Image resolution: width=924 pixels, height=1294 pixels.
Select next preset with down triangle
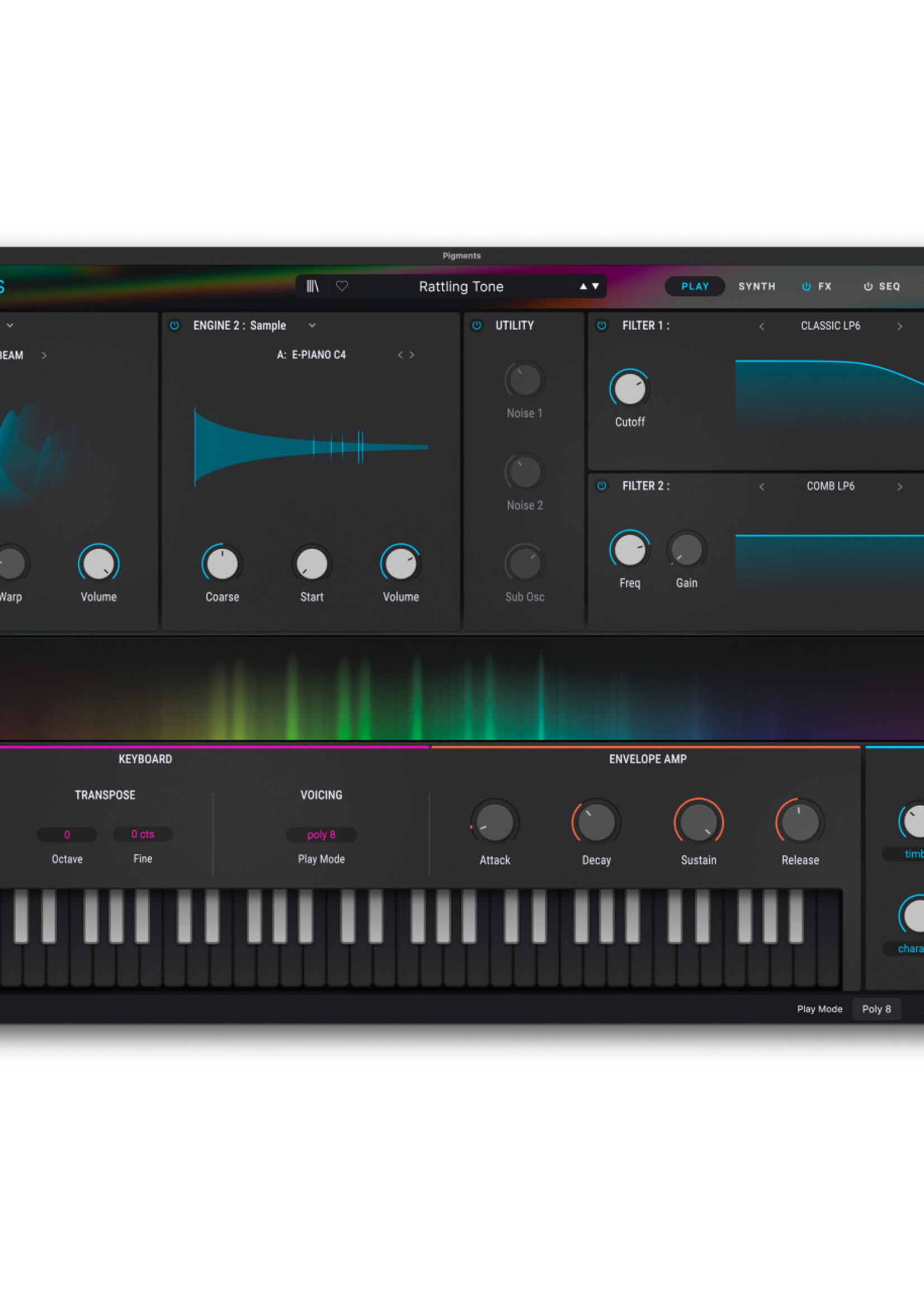(x=596, y=286)
